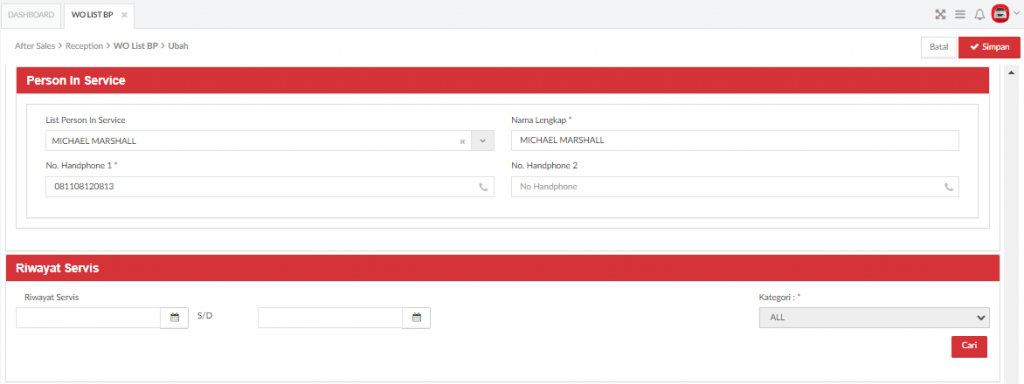Open the Kategori ALL dropdown
This screenshot has height=384, width=1024.
[874, 317]
